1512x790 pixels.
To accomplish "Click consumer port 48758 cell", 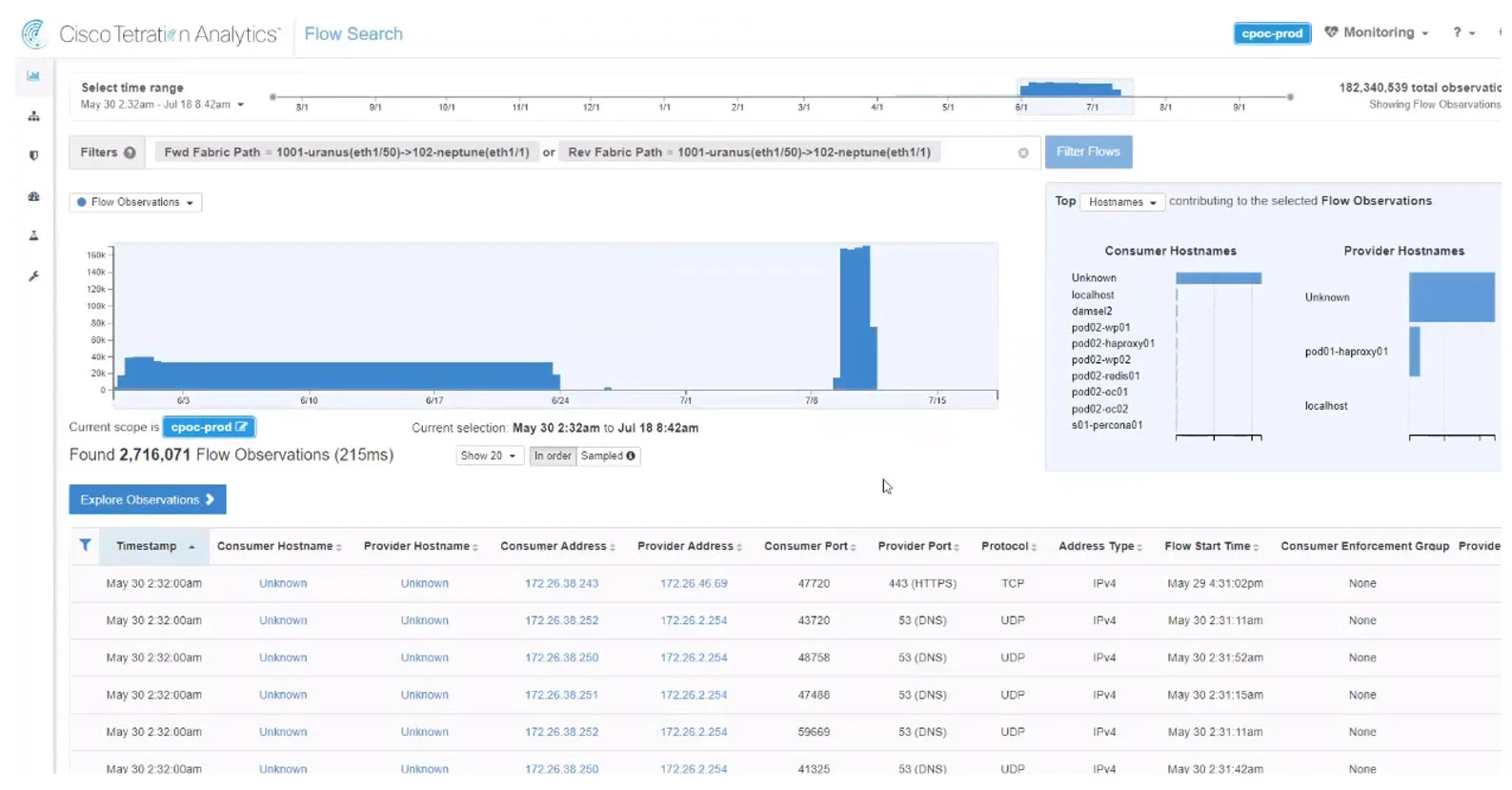I will (814, 658).
